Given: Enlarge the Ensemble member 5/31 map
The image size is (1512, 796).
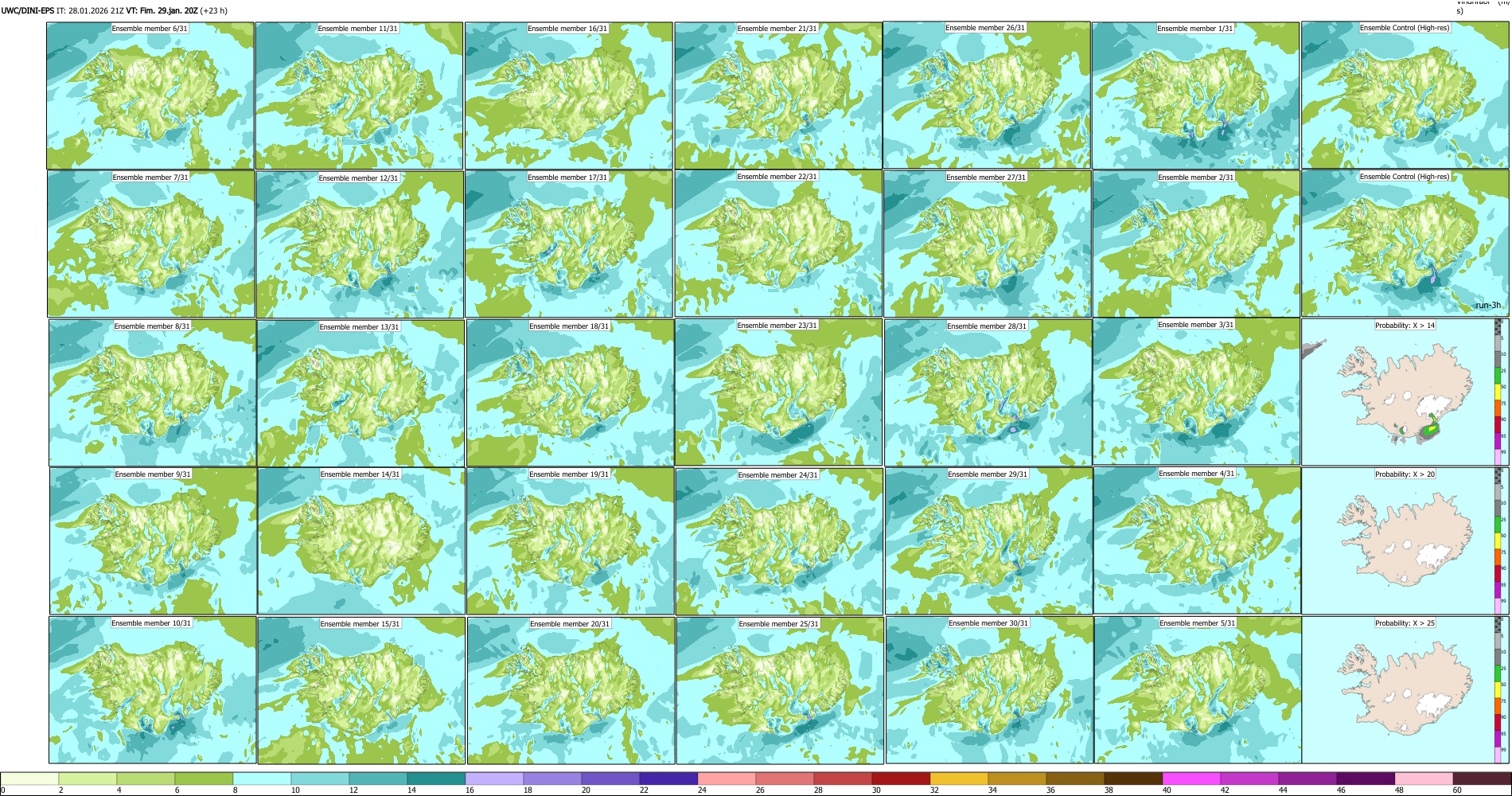Looking at the screenshot, I should point(1198,690).
